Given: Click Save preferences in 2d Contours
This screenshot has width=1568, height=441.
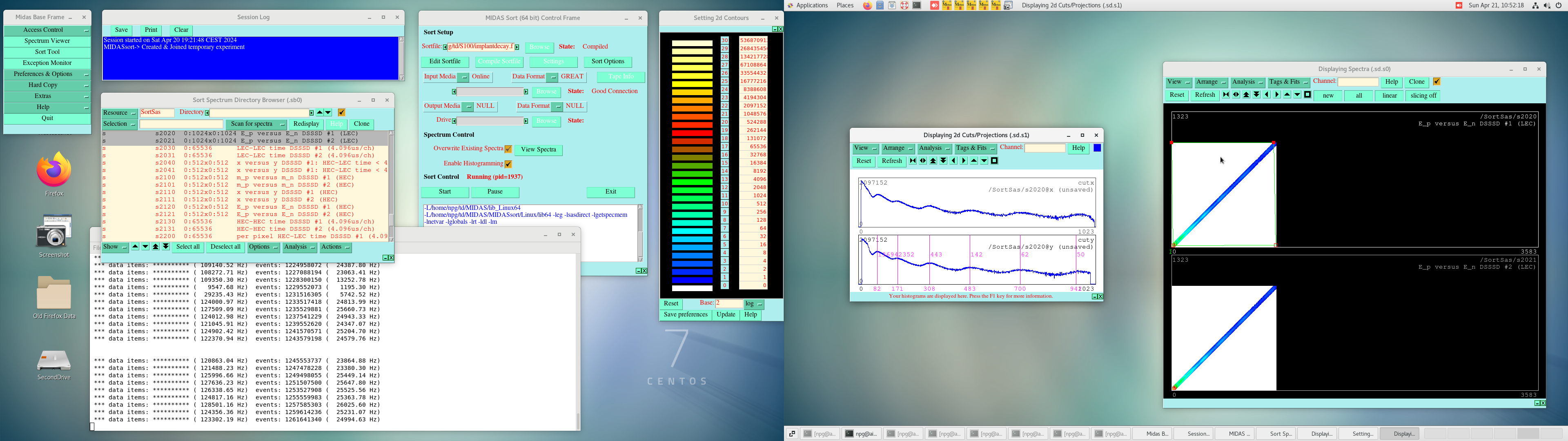Looking at the screenshot, I should point(686,315).
